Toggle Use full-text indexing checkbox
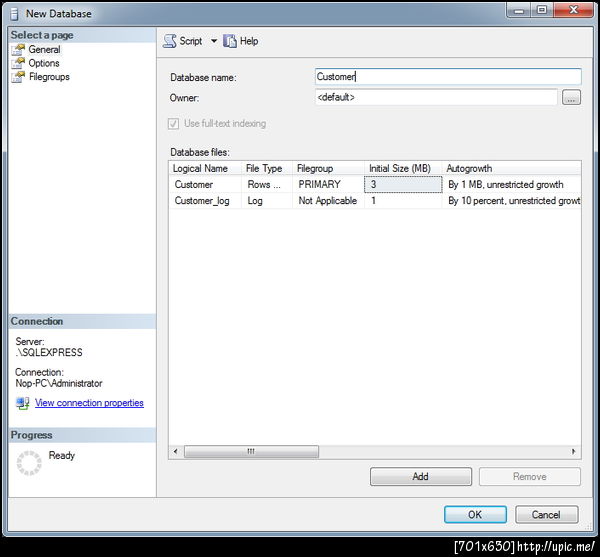 (173, 124)
